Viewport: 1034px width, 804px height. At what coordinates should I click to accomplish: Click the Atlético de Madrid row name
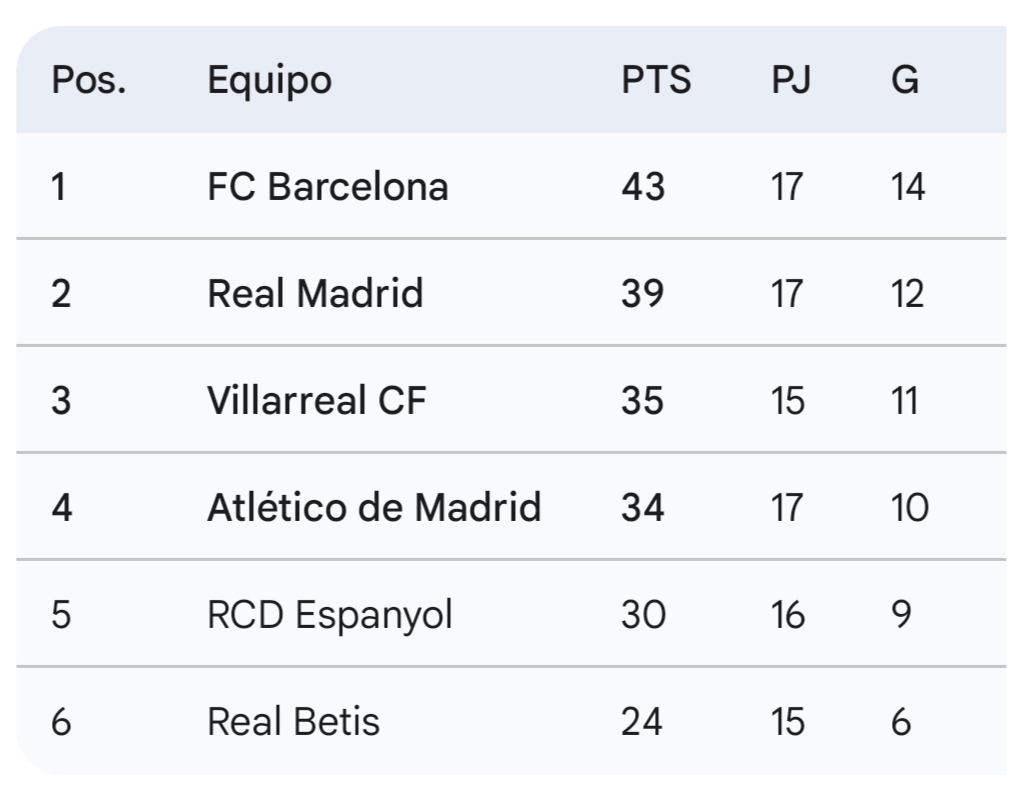click(374, 508)
